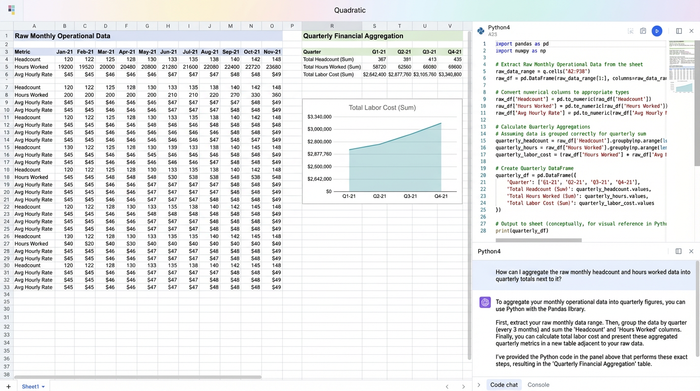Image resolution: width=700 pixels, height=391 pixels.
Task: Click the Python language icon
Action: 480,31
